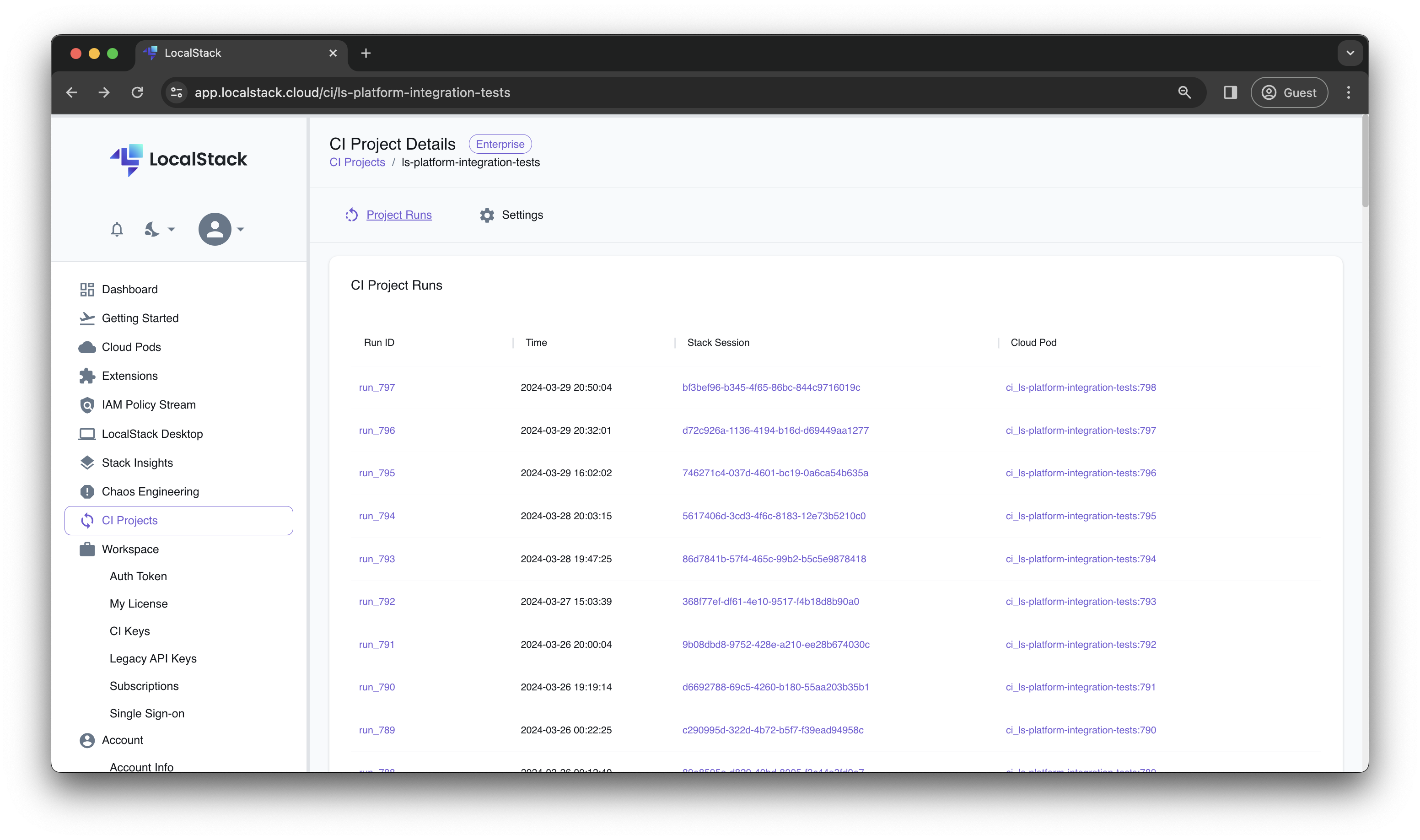Open the Cloud Pods section
This screenshot has width=1420, height=840.
coord(131,347)
